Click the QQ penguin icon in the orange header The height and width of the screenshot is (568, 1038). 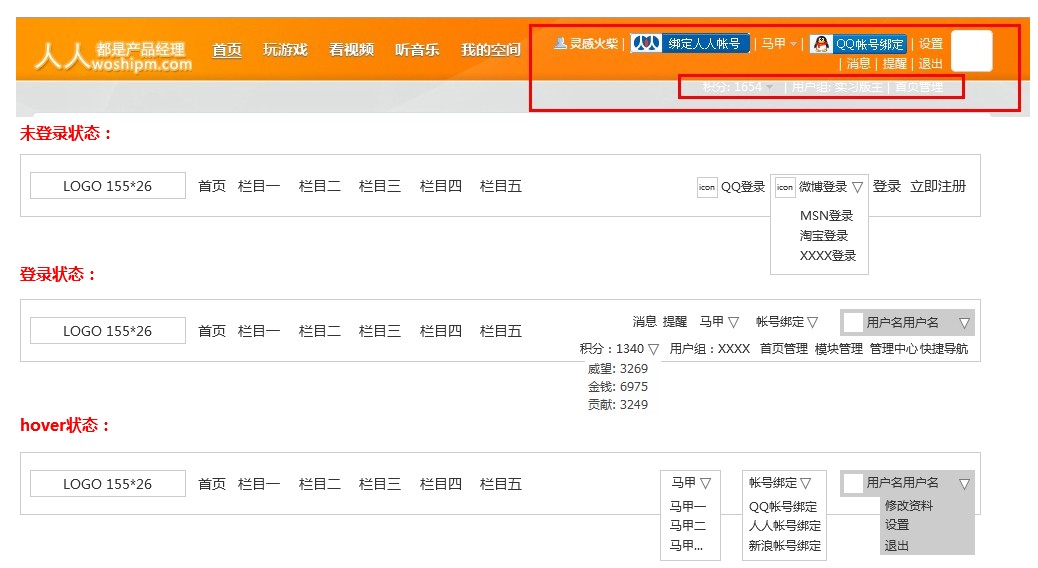pyautogui.click(x=821, y=44)
